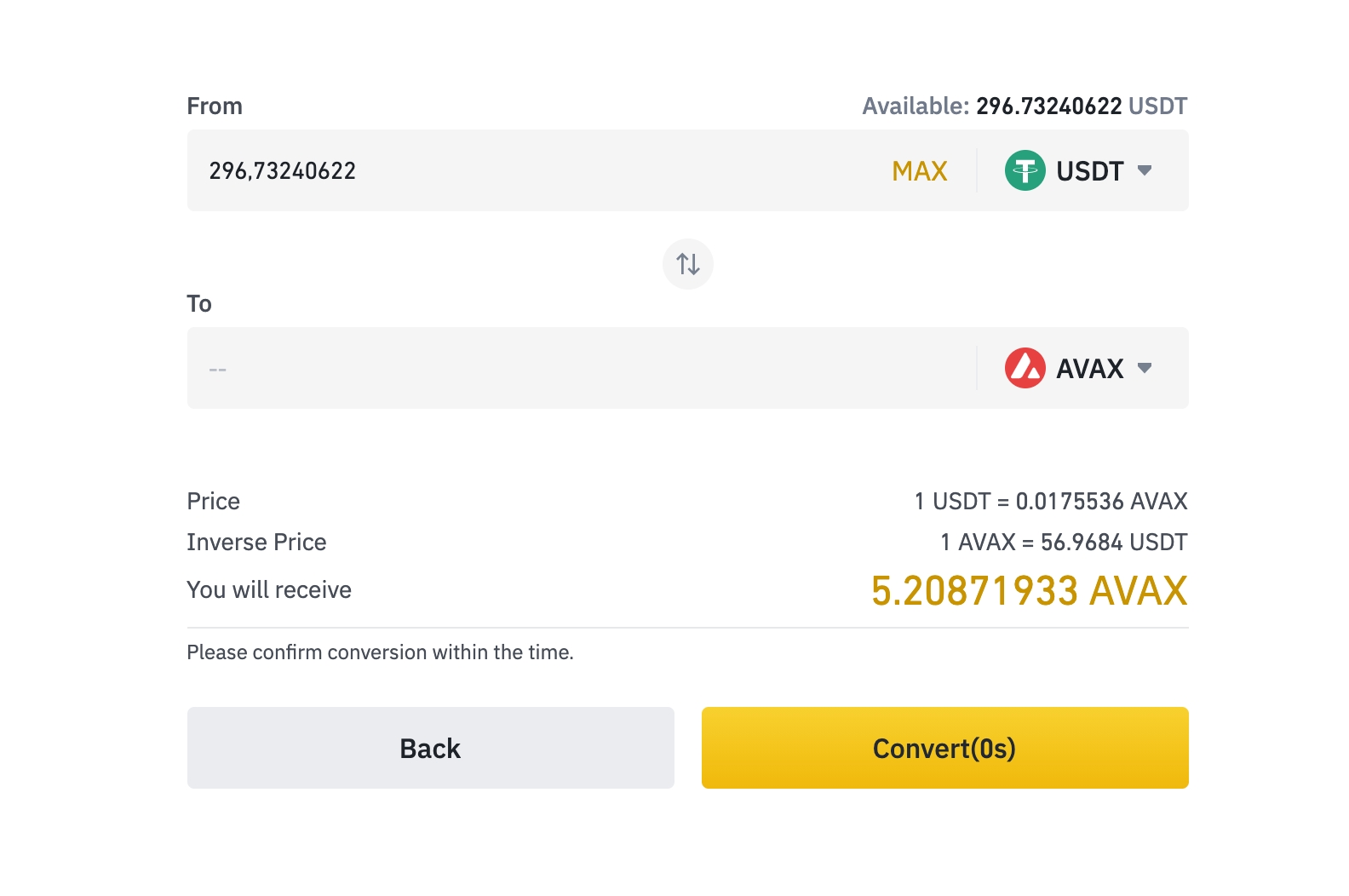
Task: Select the AVAX currency label text
Action: coord(1089,369)
